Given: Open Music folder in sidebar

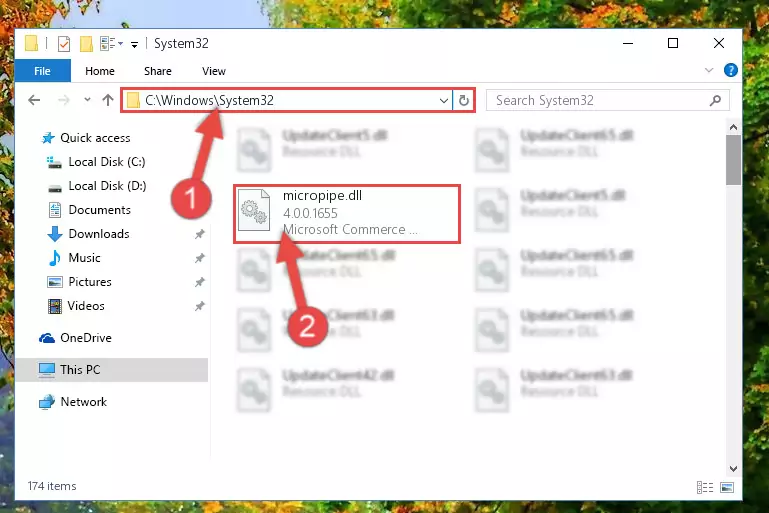Looking at the screenshot, I should pyautogui.click(x=84, y=258).
